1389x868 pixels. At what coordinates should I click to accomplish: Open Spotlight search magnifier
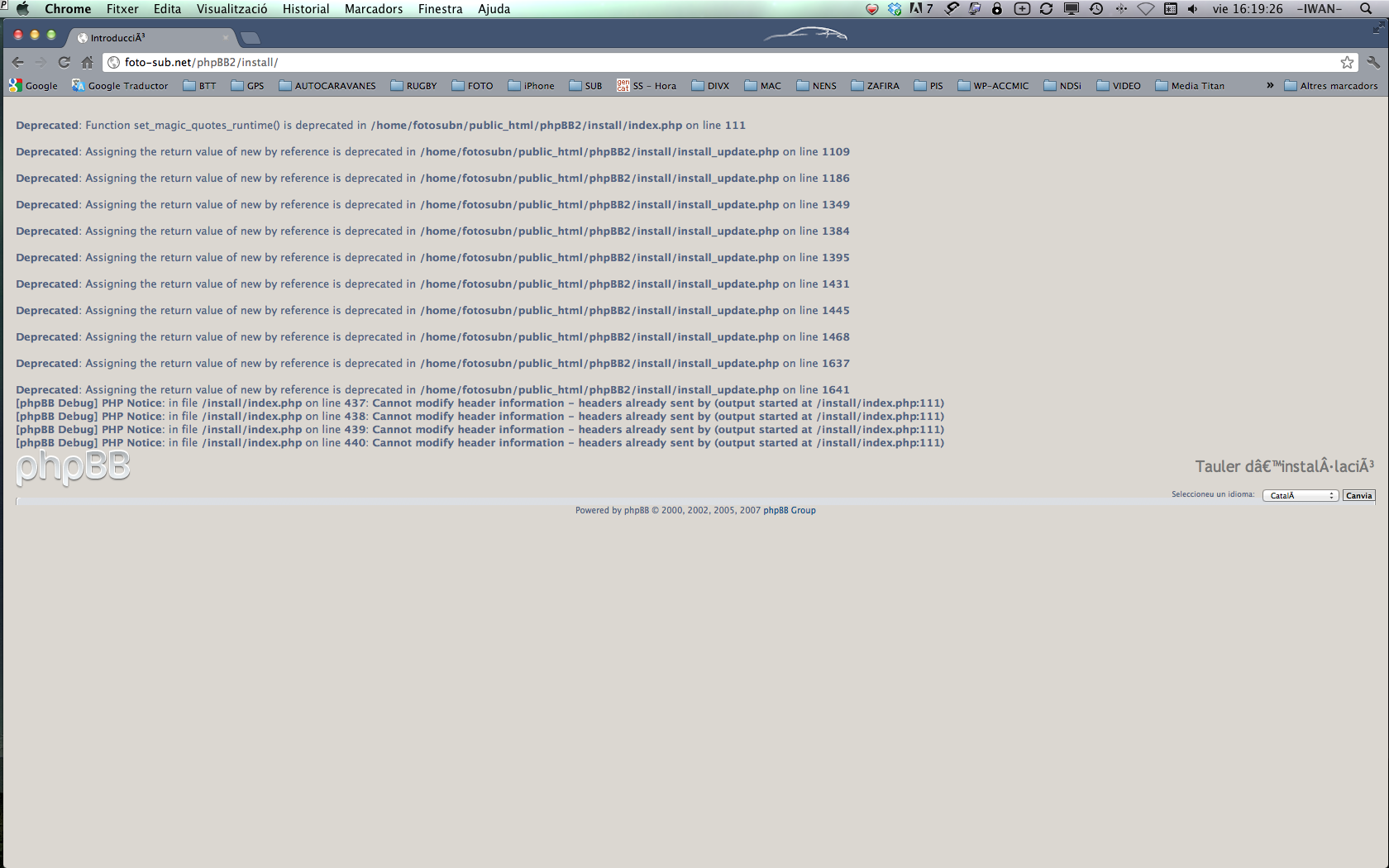click(1366, 9)
